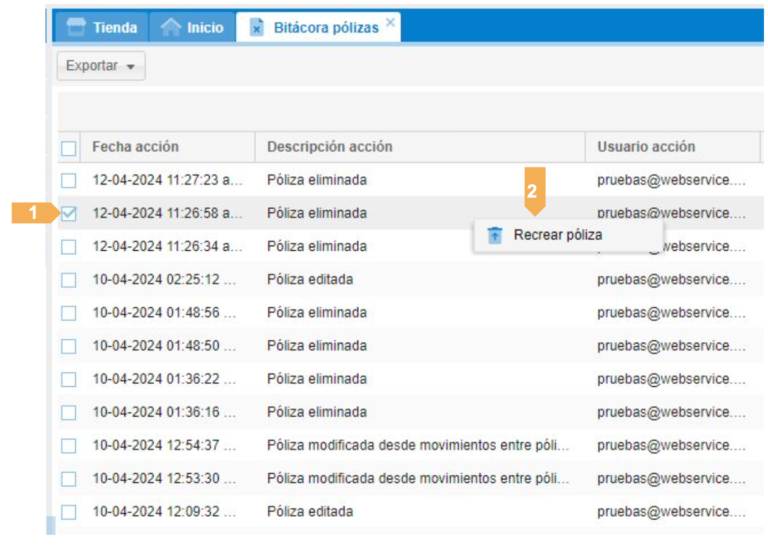Sort by Fecha acción column header
This screenshot has height=546, width=768.
pos(136,147)
